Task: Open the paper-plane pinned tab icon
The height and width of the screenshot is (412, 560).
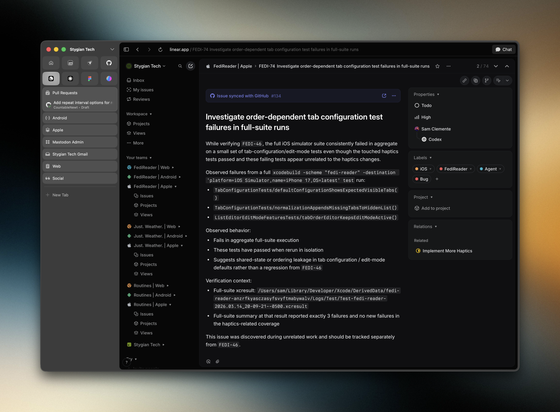Action: (90, 63)
